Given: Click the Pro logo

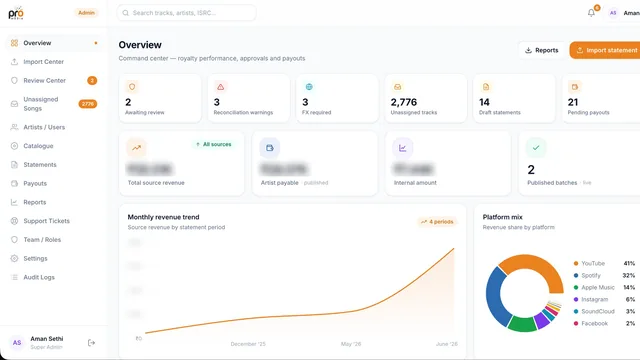Looking at the screenshot, I should (x=16, y=13).
